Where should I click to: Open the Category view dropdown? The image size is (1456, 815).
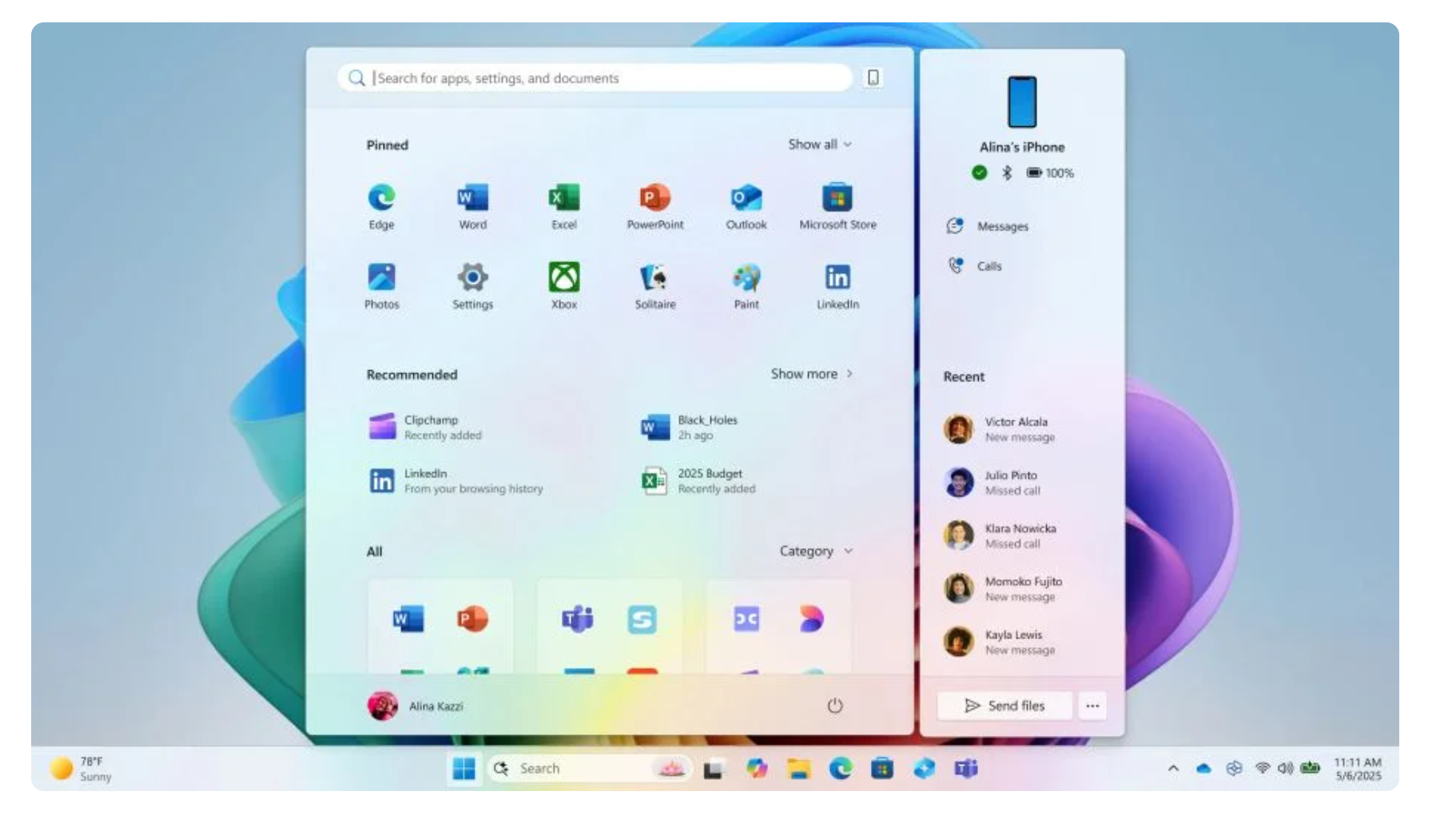click(816, 551)
